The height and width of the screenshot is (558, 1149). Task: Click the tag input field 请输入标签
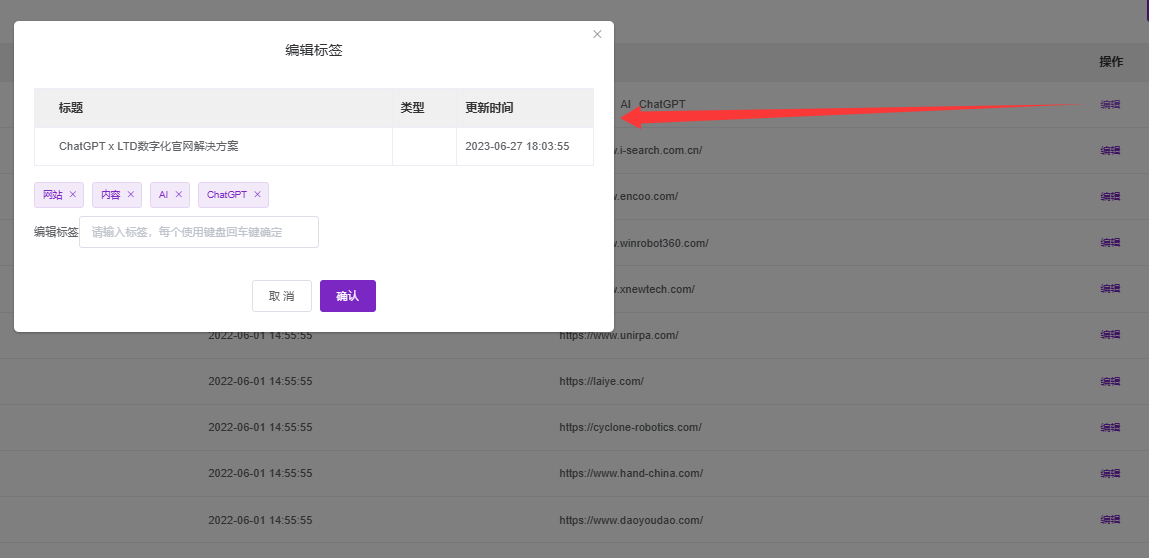(199, 232)
